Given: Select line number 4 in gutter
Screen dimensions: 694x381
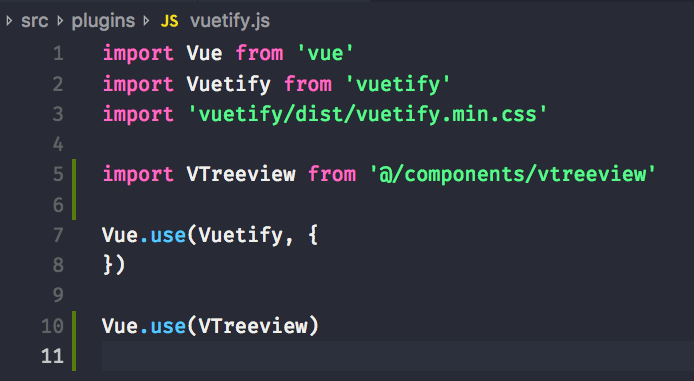Looking at the screenshot, I should pos(58,144).
